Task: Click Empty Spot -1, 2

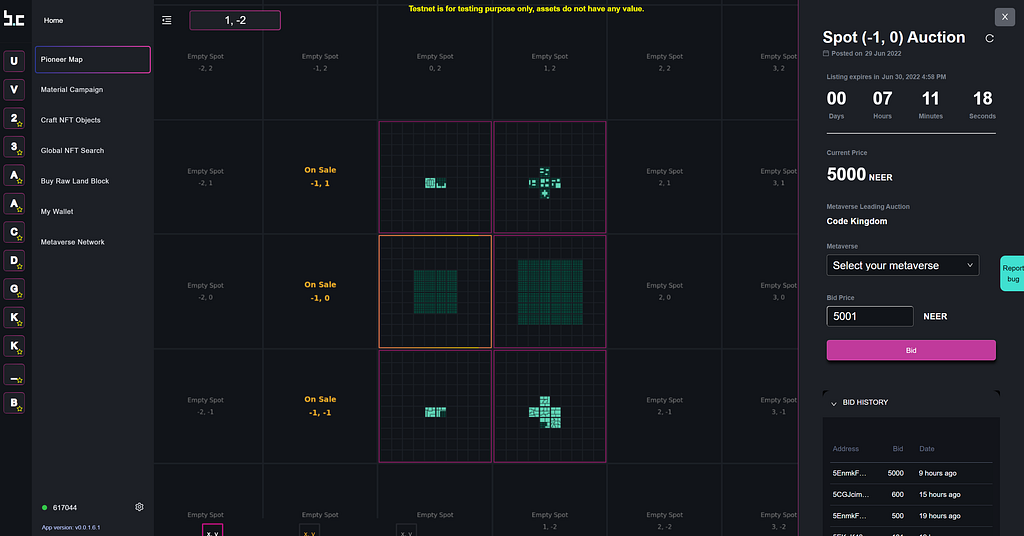Action: click(x=320, y=62)
